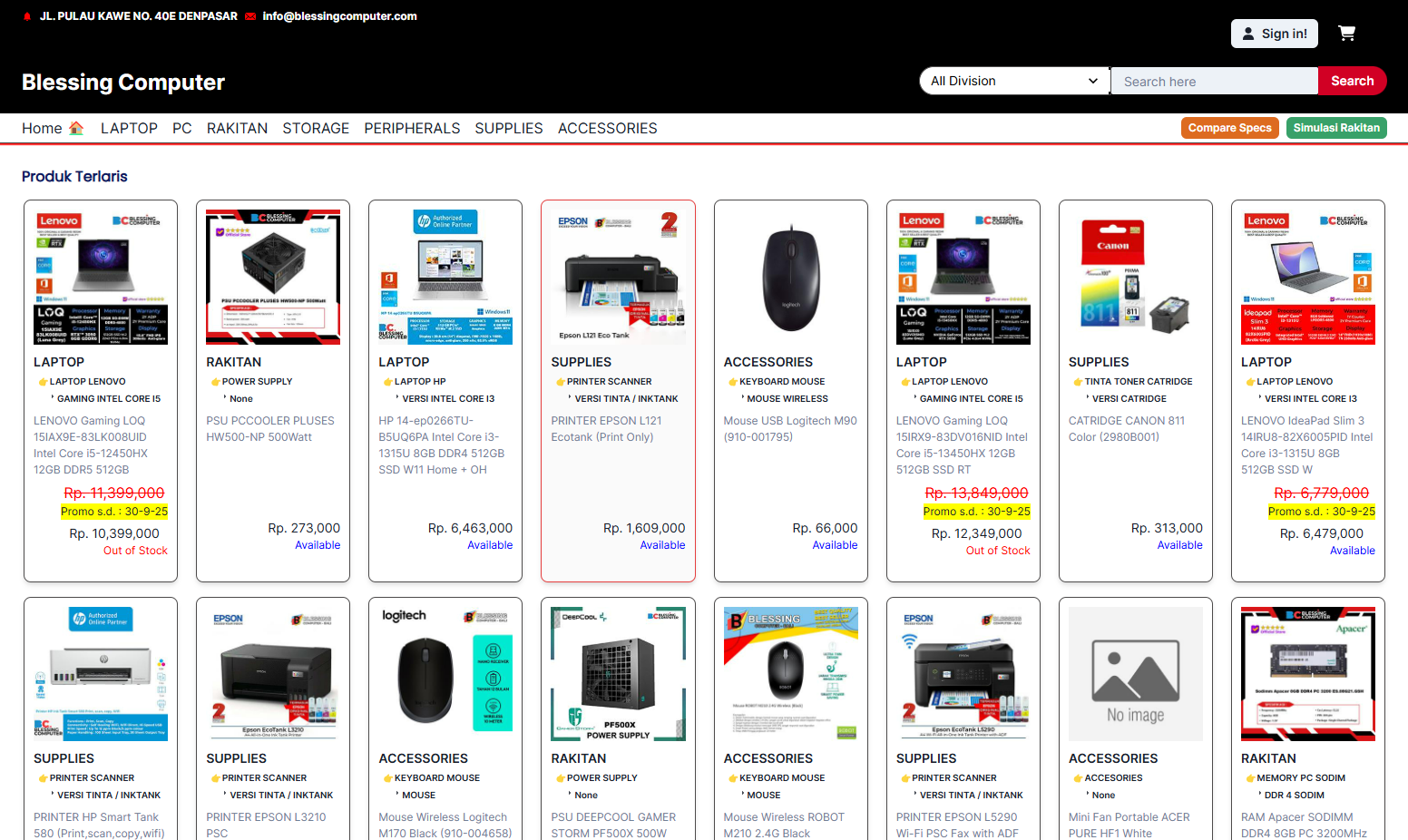This screenshot has height=840, width=1408.
Task: View Canon 811 cartridge product image
Action: [1135, 277]
